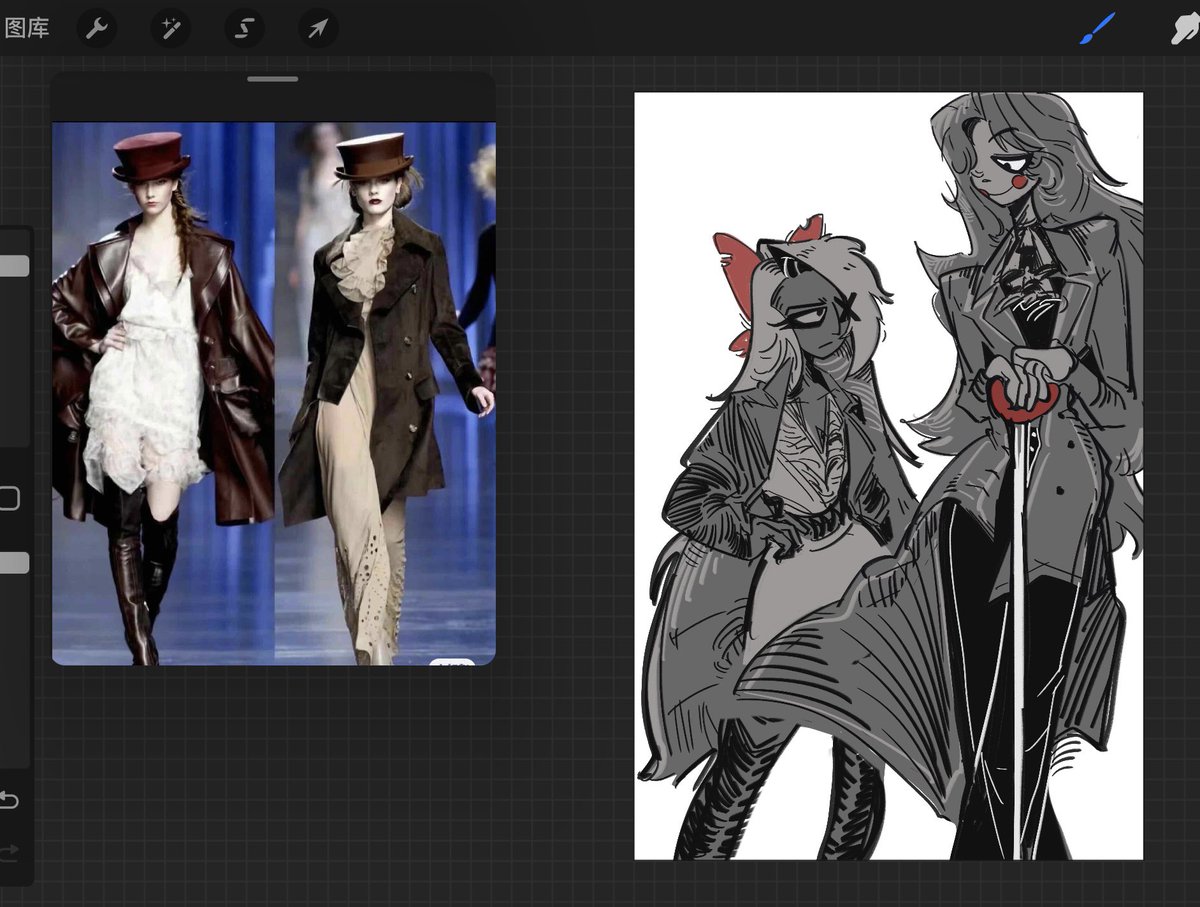Select the Transform arrow tool

pyautogui.click(x=318, y=28)
